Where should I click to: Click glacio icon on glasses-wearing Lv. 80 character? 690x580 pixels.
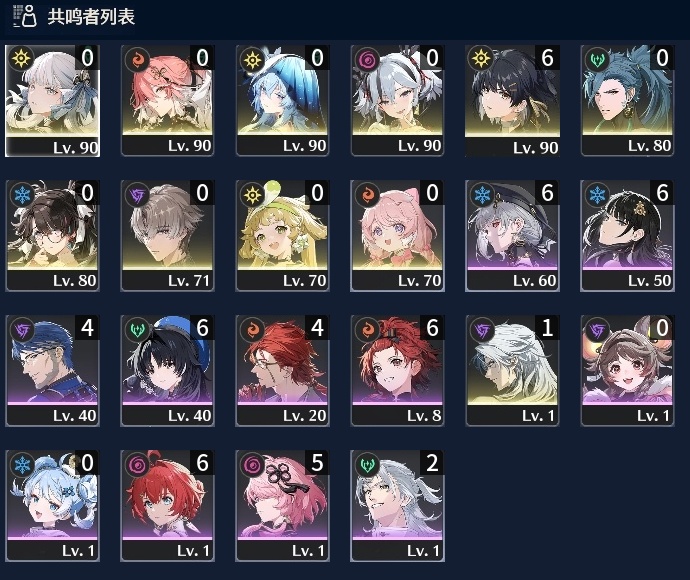tap(22, 194)
